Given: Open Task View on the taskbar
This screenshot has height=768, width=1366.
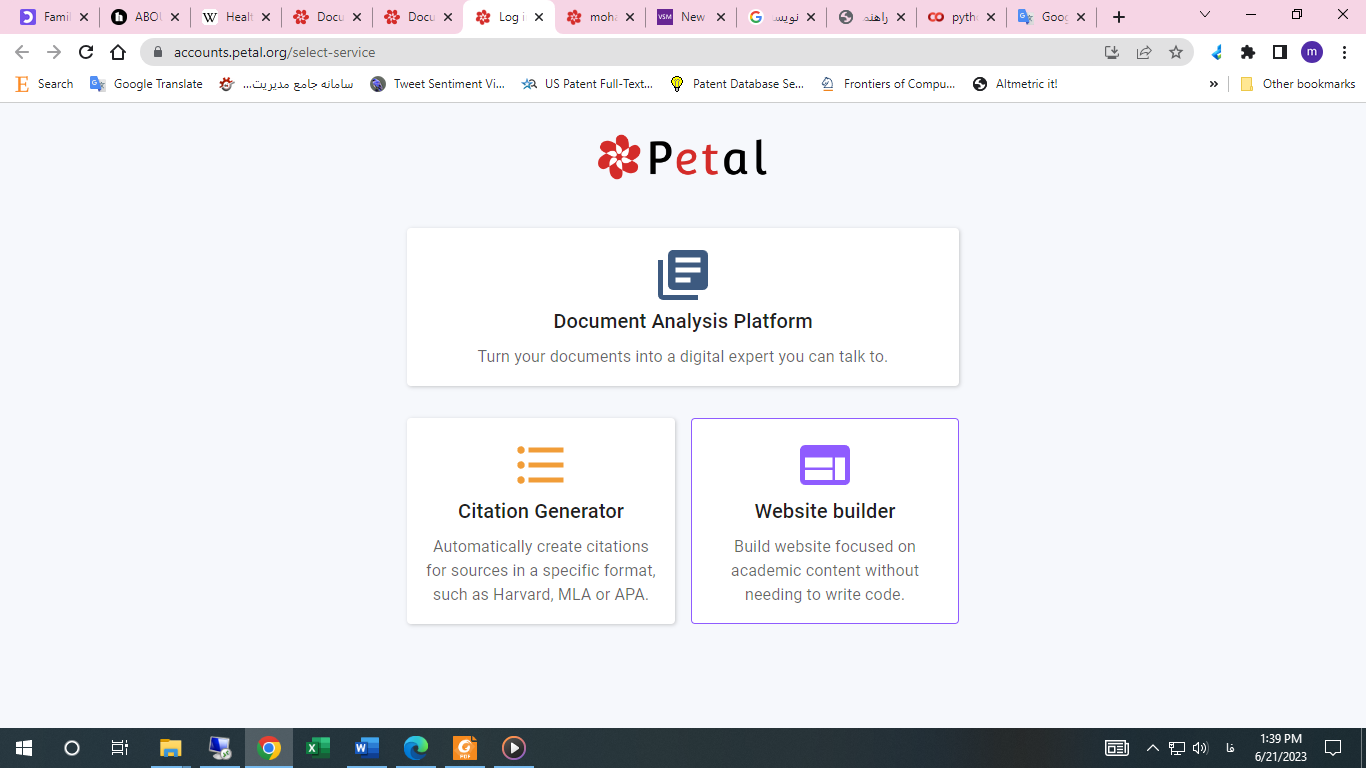Looking at the screenshot, I should tap(119, 747).
